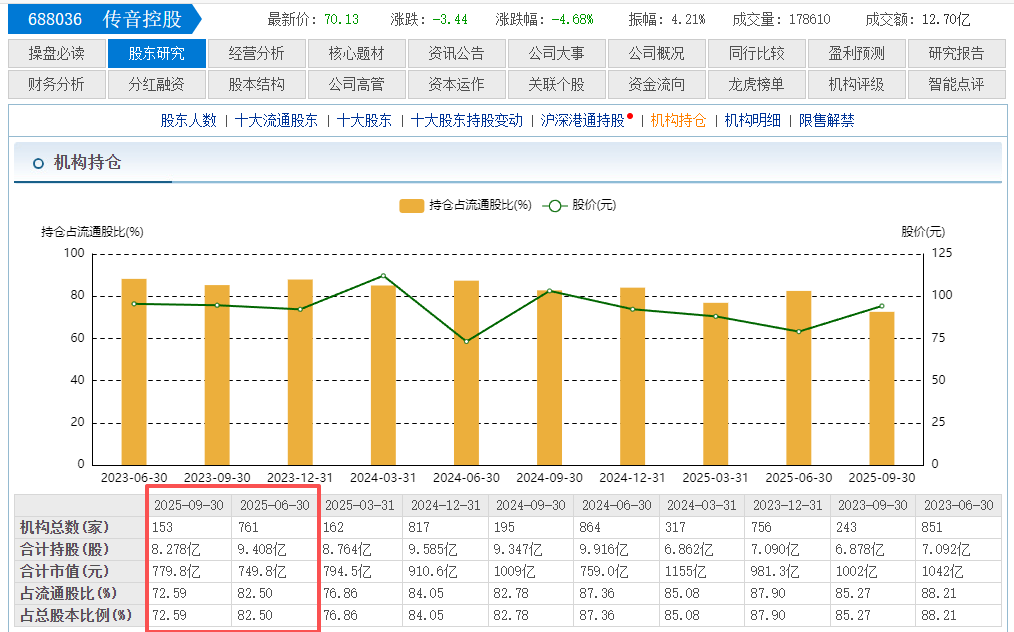Click 合计持股 value 9.916亿
1014x632 pixels.
pyautogui.click(x=603, y=550)
